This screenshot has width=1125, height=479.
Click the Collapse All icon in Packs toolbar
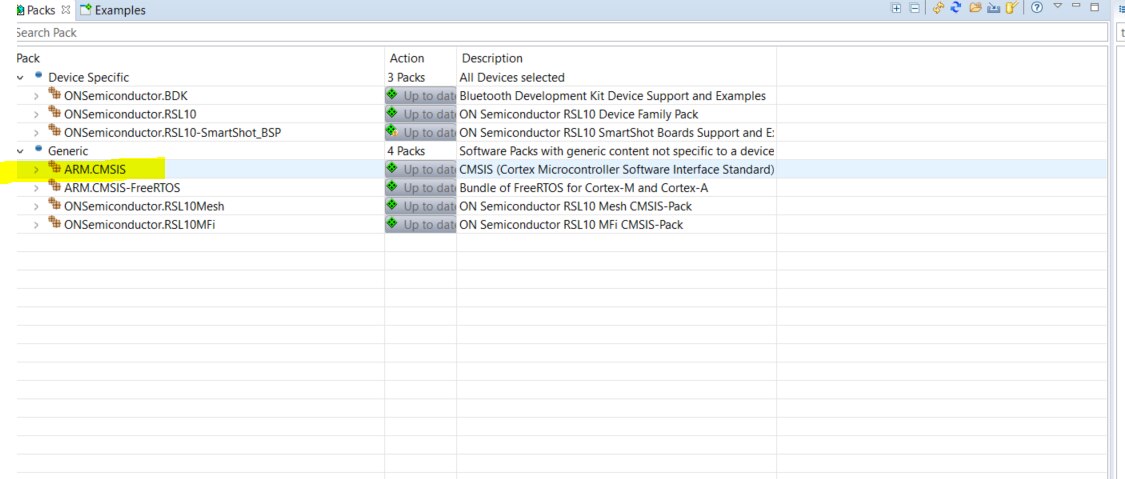click(914, 8)
